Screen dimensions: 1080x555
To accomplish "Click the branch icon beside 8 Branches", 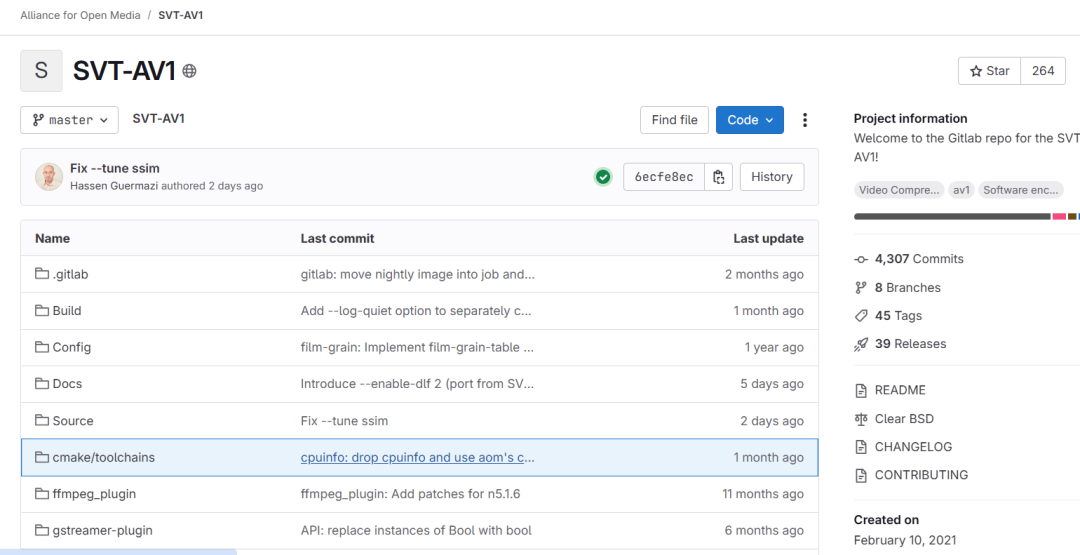I will click(x=861, y=287).
